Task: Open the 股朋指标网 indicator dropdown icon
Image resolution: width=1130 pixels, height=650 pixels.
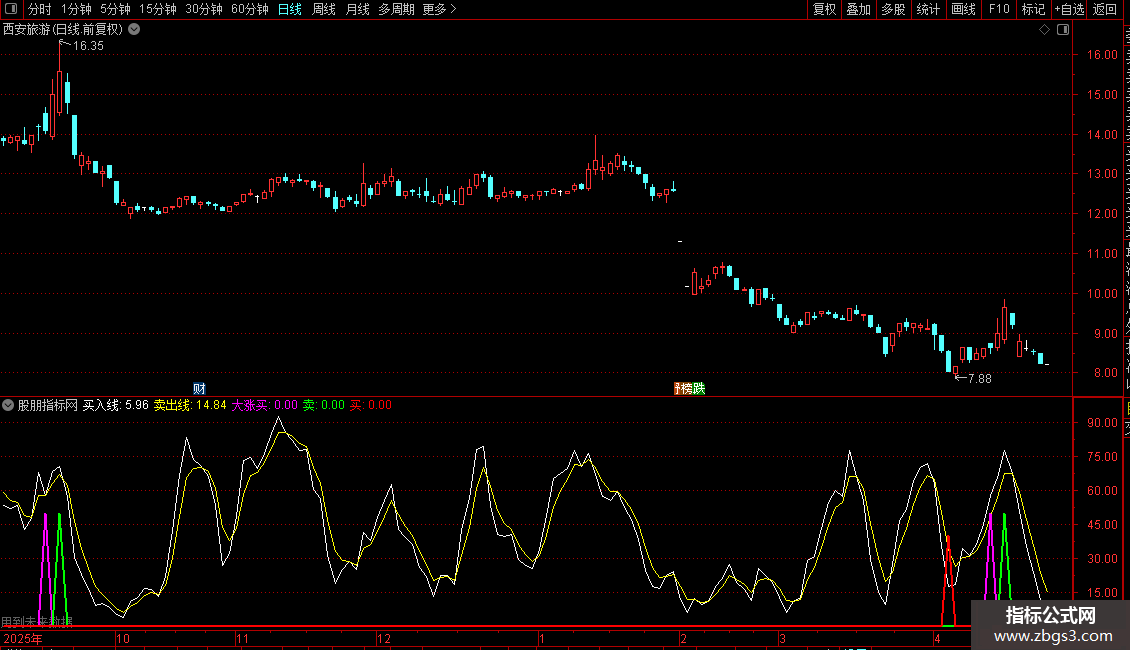Action: point(8,405)
